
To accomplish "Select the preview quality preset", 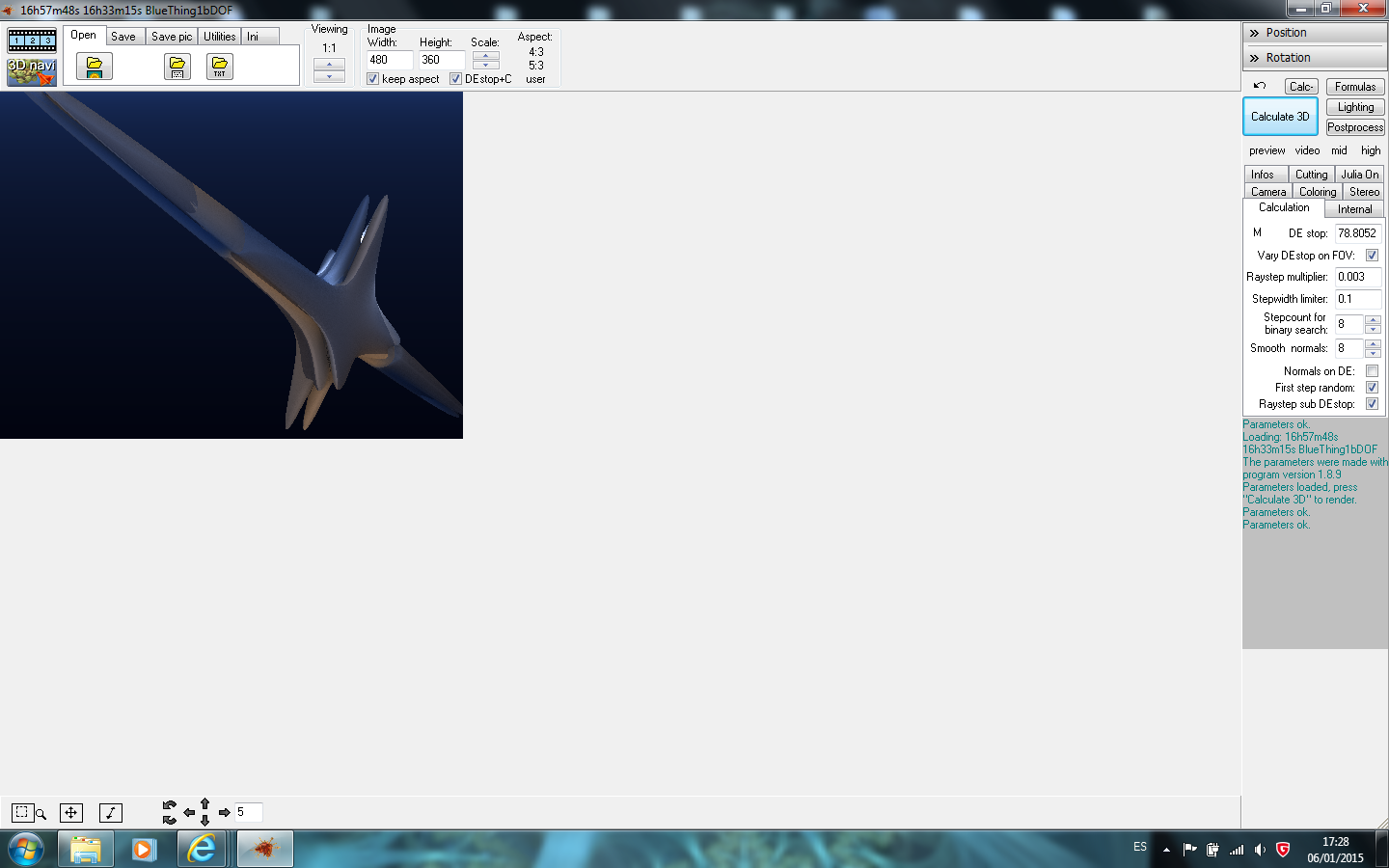I will [1266, 150].
